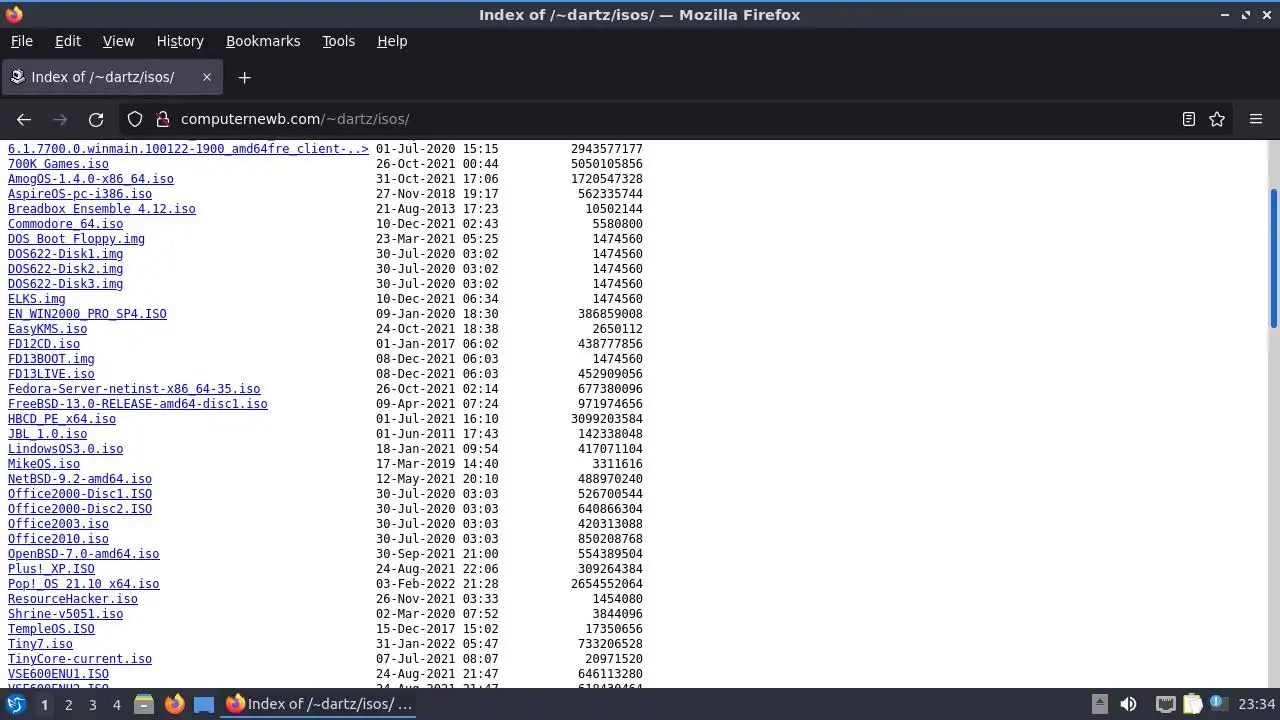Open the LindowsOS3.0.iso link
Screen dimensions: 1280x720
coord(65,449)
